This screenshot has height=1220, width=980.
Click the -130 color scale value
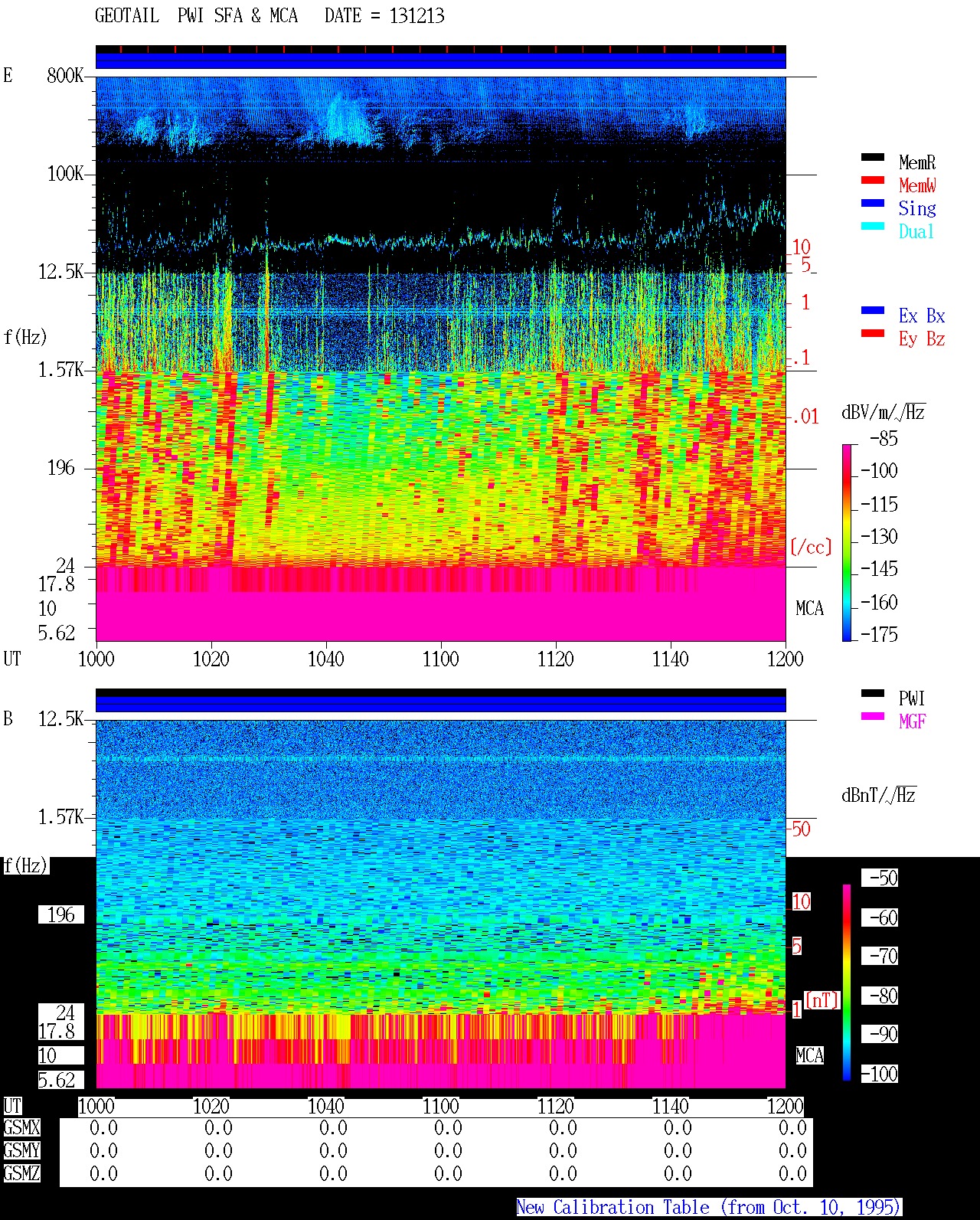(879, 537)
